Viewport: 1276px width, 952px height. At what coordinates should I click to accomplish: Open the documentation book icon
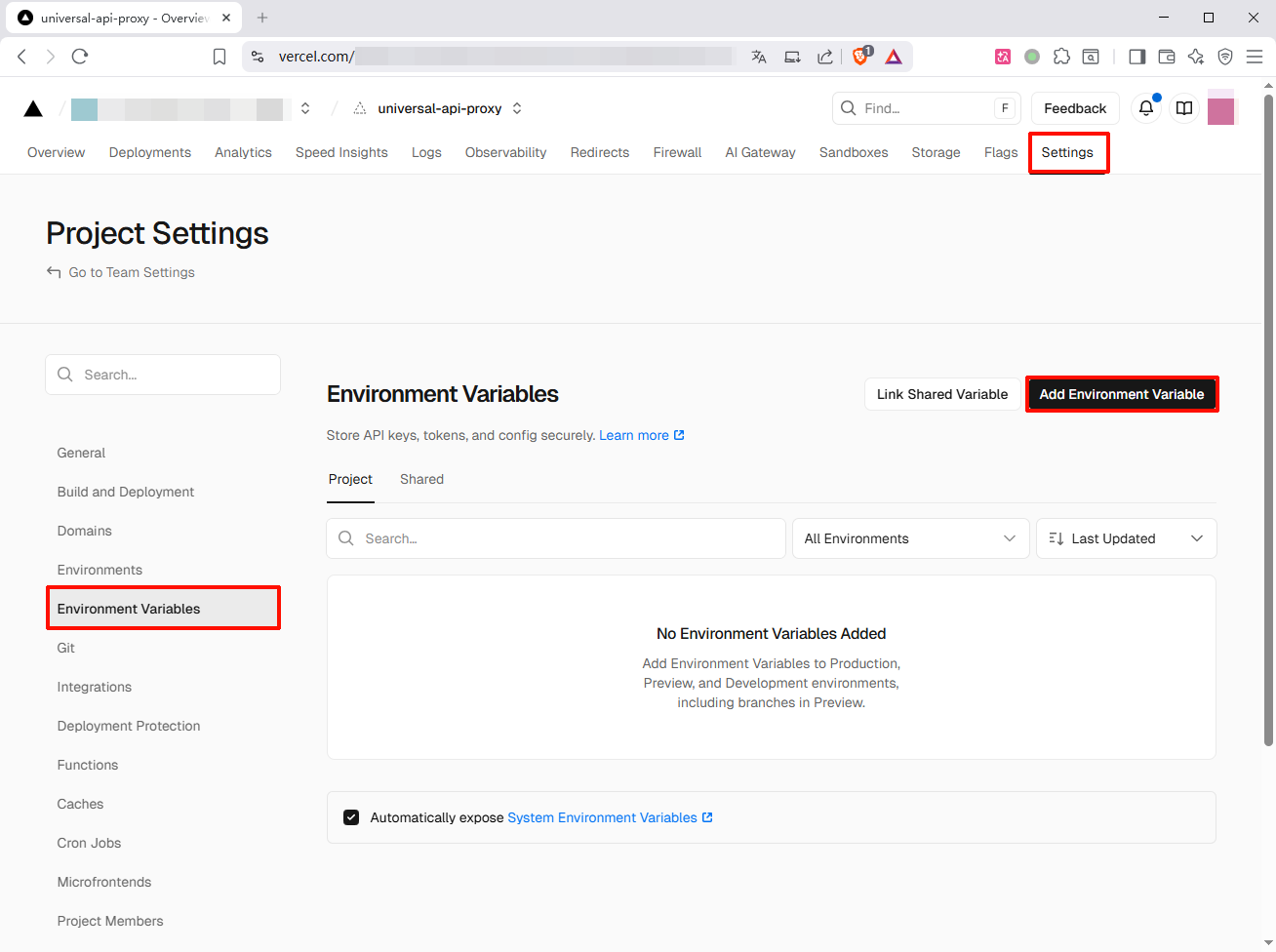(1184, 108)
